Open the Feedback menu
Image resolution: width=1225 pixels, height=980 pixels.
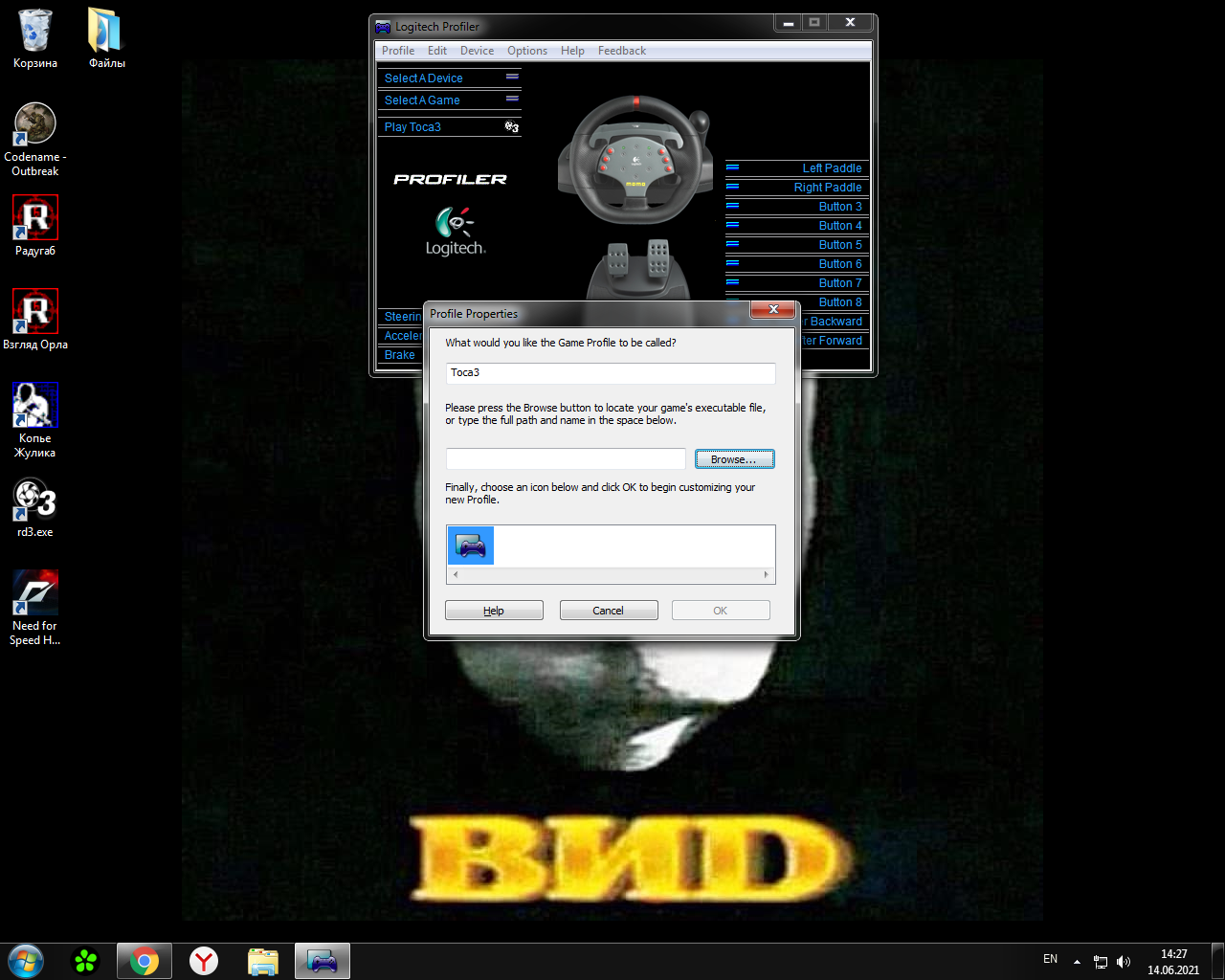(622, 51)
